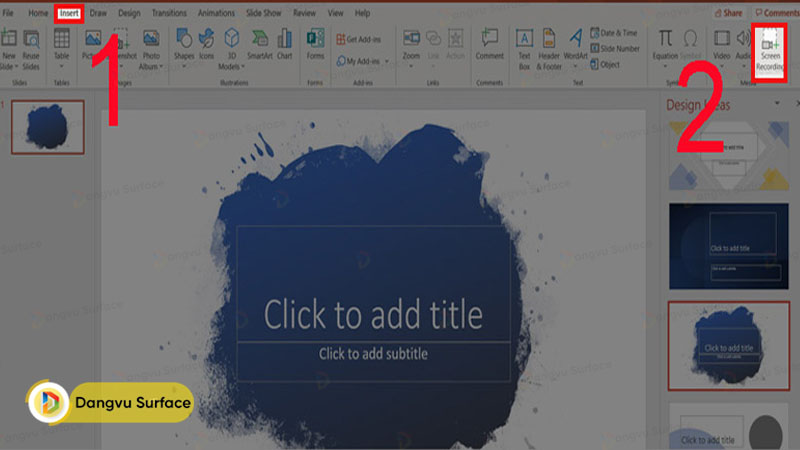Insert Forms
The width and height of the screenshot is (800, 450).
tap(315, 45)
